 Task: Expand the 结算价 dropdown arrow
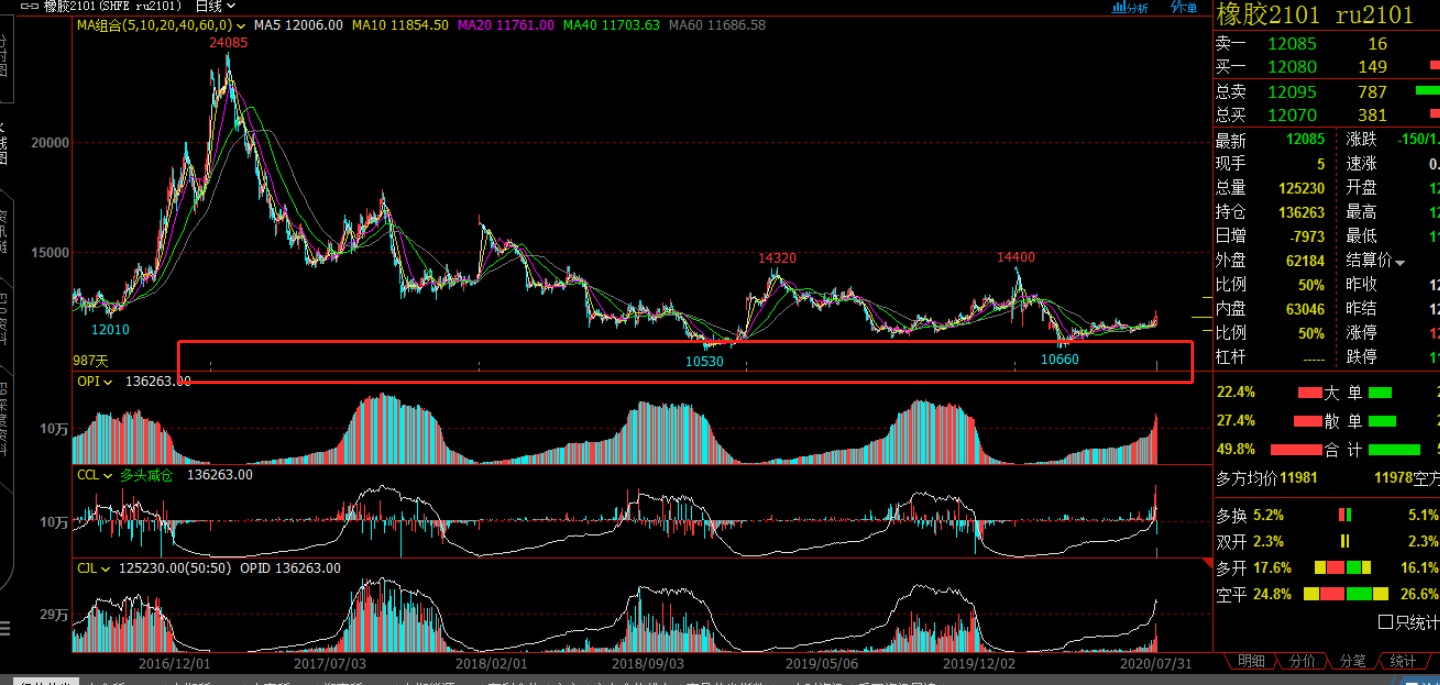1400,262
